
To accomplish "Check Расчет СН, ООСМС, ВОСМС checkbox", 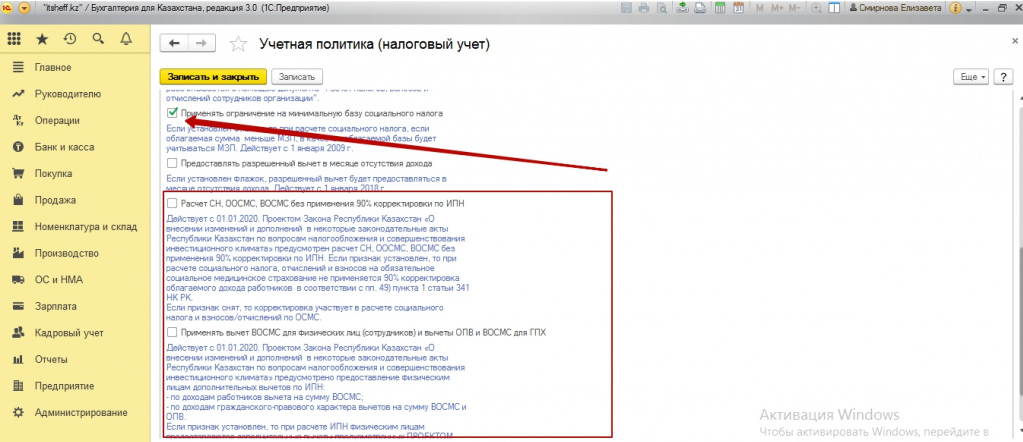I will [x=172, y=204].
